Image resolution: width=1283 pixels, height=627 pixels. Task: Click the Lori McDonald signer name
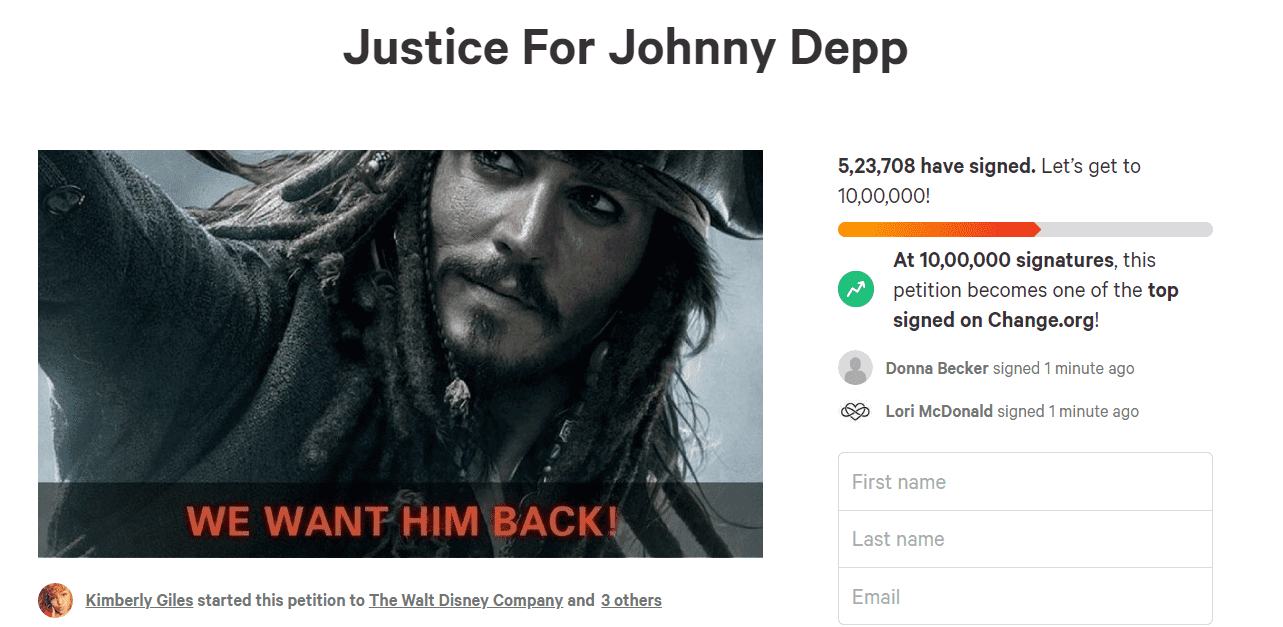938,412
